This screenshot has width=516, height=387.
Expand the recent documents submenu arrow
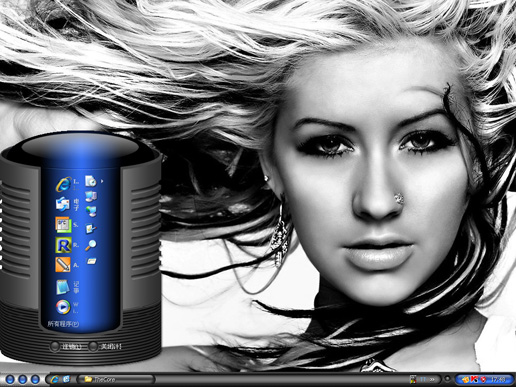click(102, 181)
